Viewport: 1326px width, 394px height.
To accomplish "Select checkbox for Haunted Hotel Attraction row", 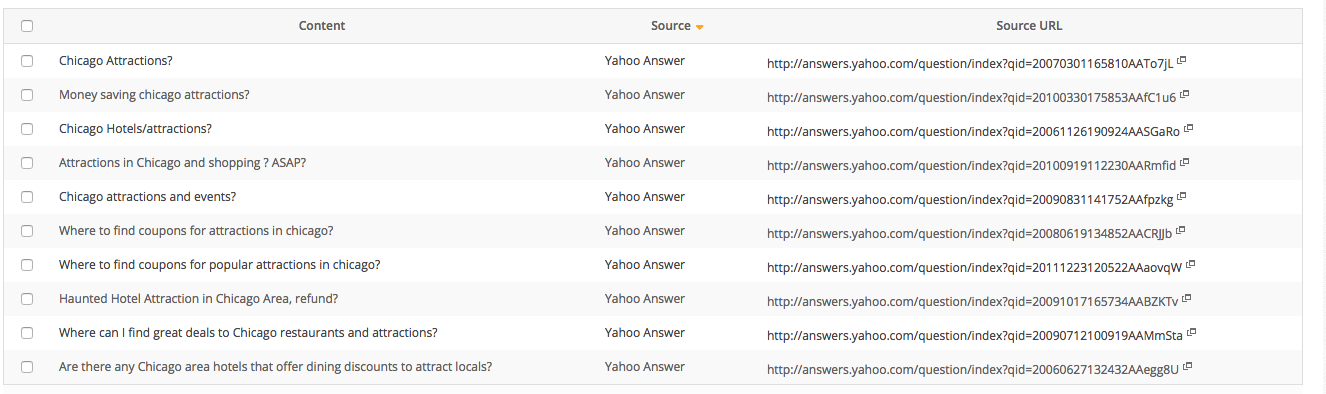I will point(27,299).
